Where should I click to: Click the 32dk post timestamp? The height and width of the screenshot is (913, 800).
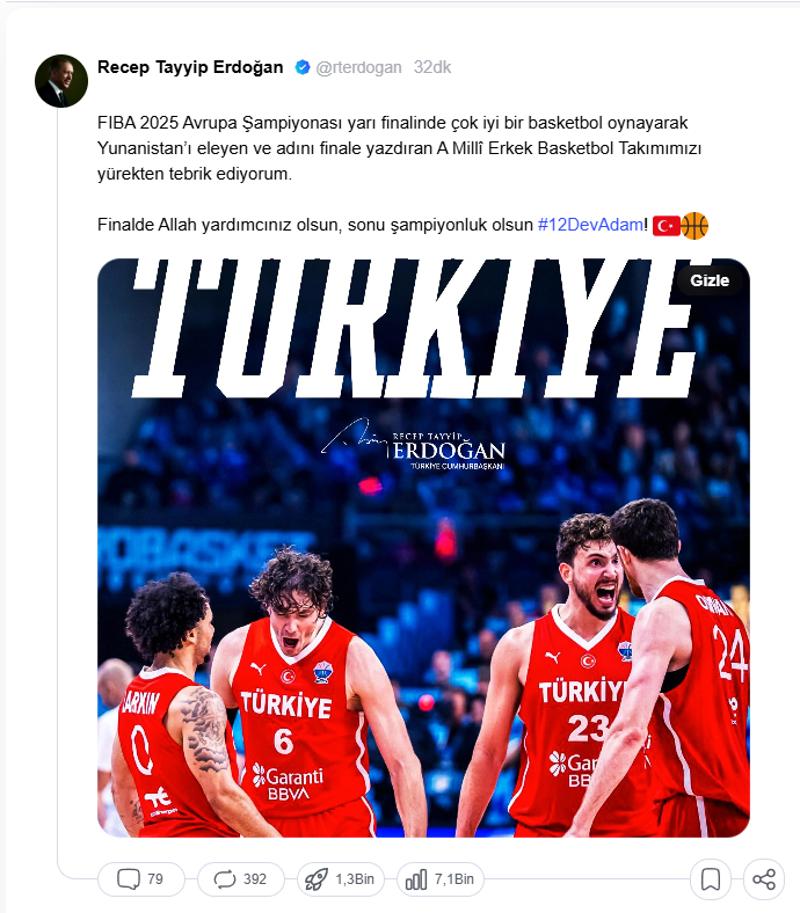(x=432, y=68)
